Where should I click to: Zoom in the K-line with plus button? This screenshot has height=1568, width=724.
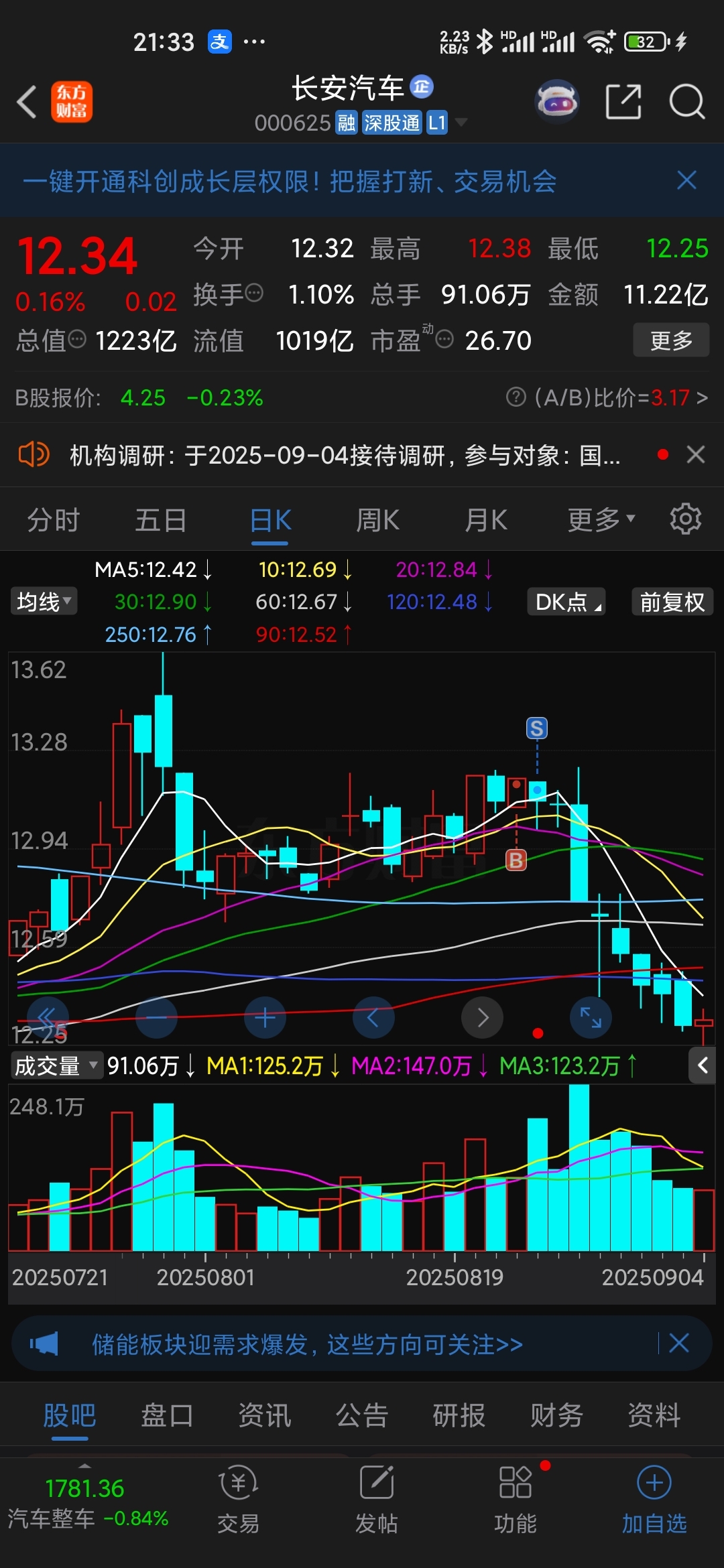[x=265, y=1018]
